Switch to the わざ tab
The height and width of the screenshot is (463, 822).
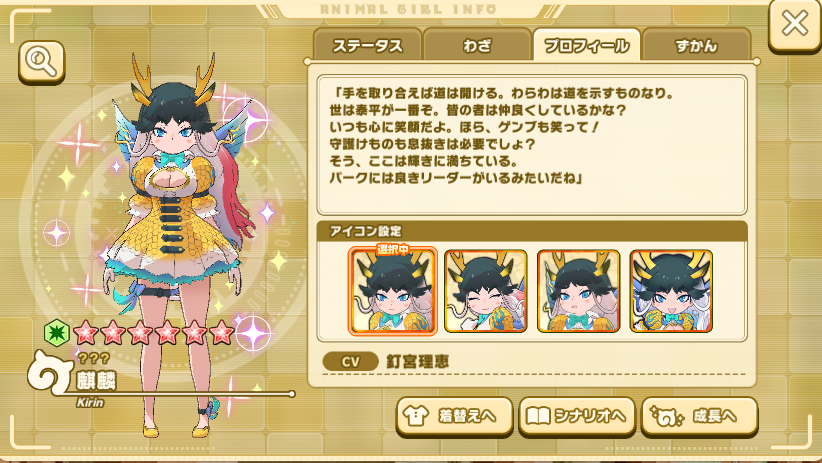click(x=477, y=46)
